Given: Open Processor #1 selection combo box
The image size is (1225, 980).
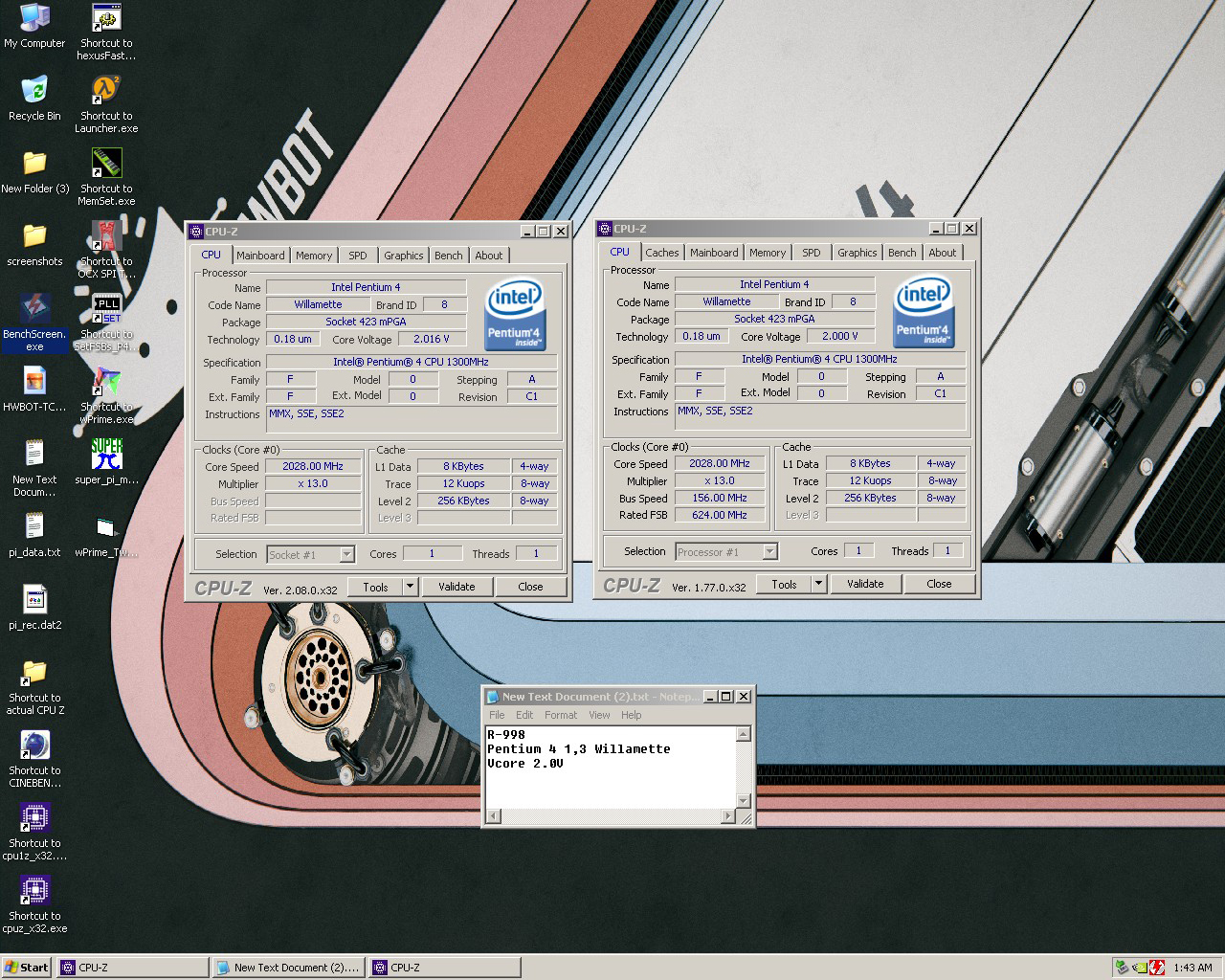Looking at the screenshot, I should [726, 551].
